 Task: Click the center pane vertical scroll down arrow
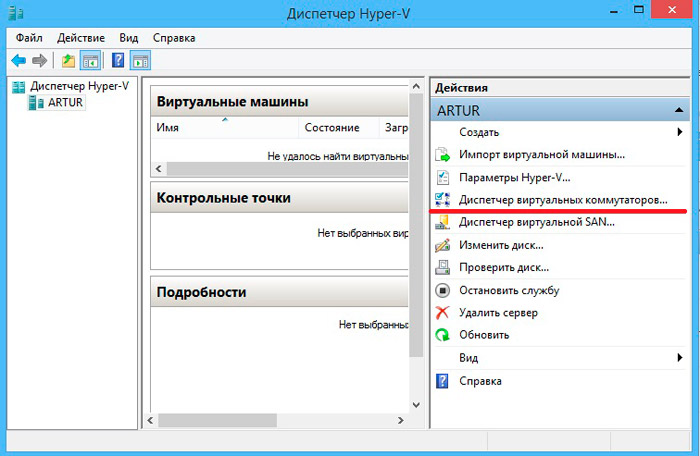416,405
